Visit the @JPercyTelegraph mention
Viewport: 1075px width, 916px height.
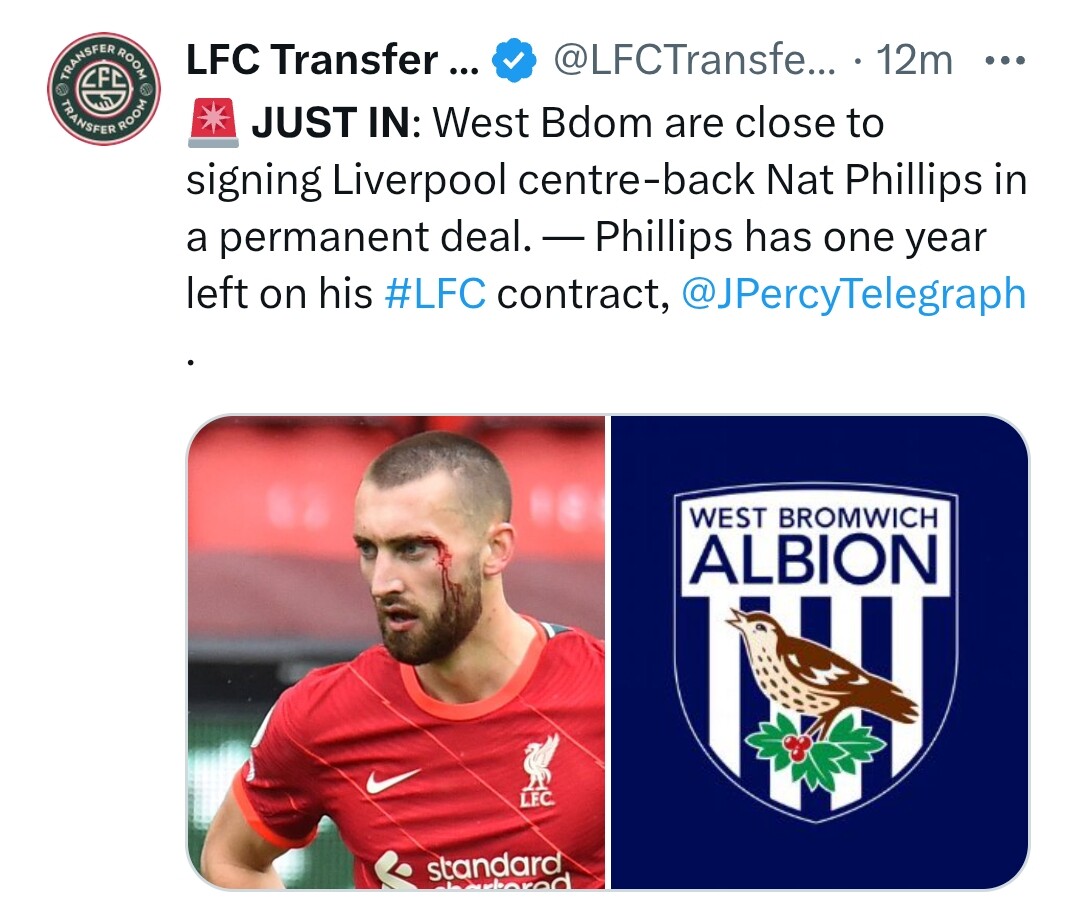tap(854, 295)
